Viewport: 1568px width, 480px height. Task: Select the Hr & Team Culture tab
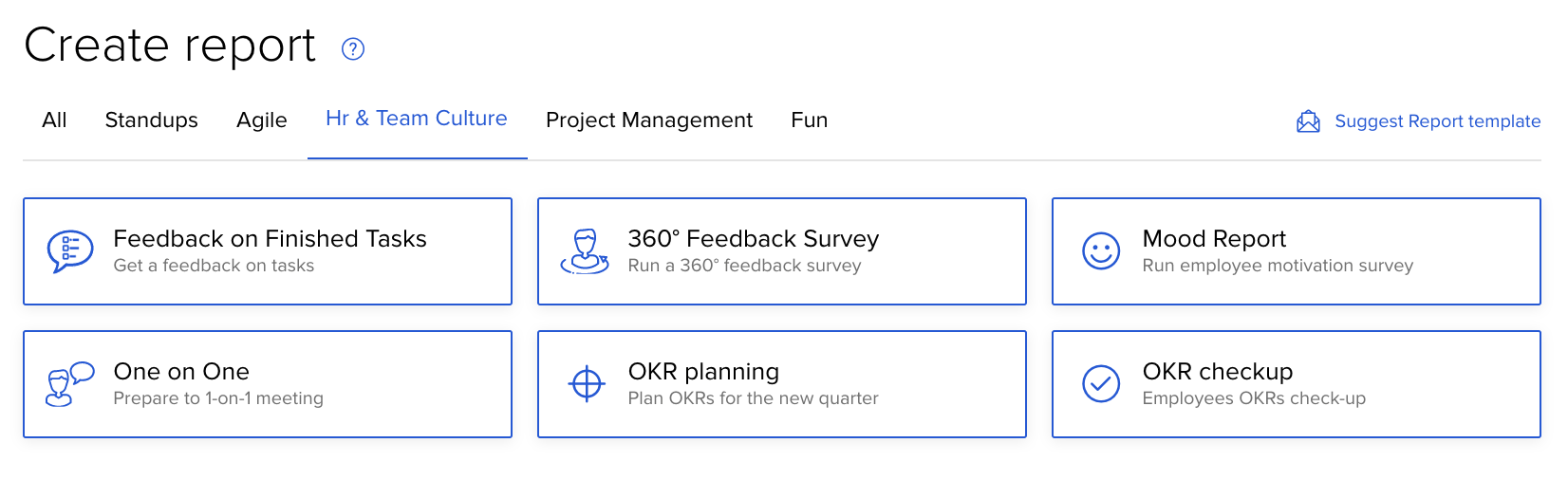(x=416, y=119)
